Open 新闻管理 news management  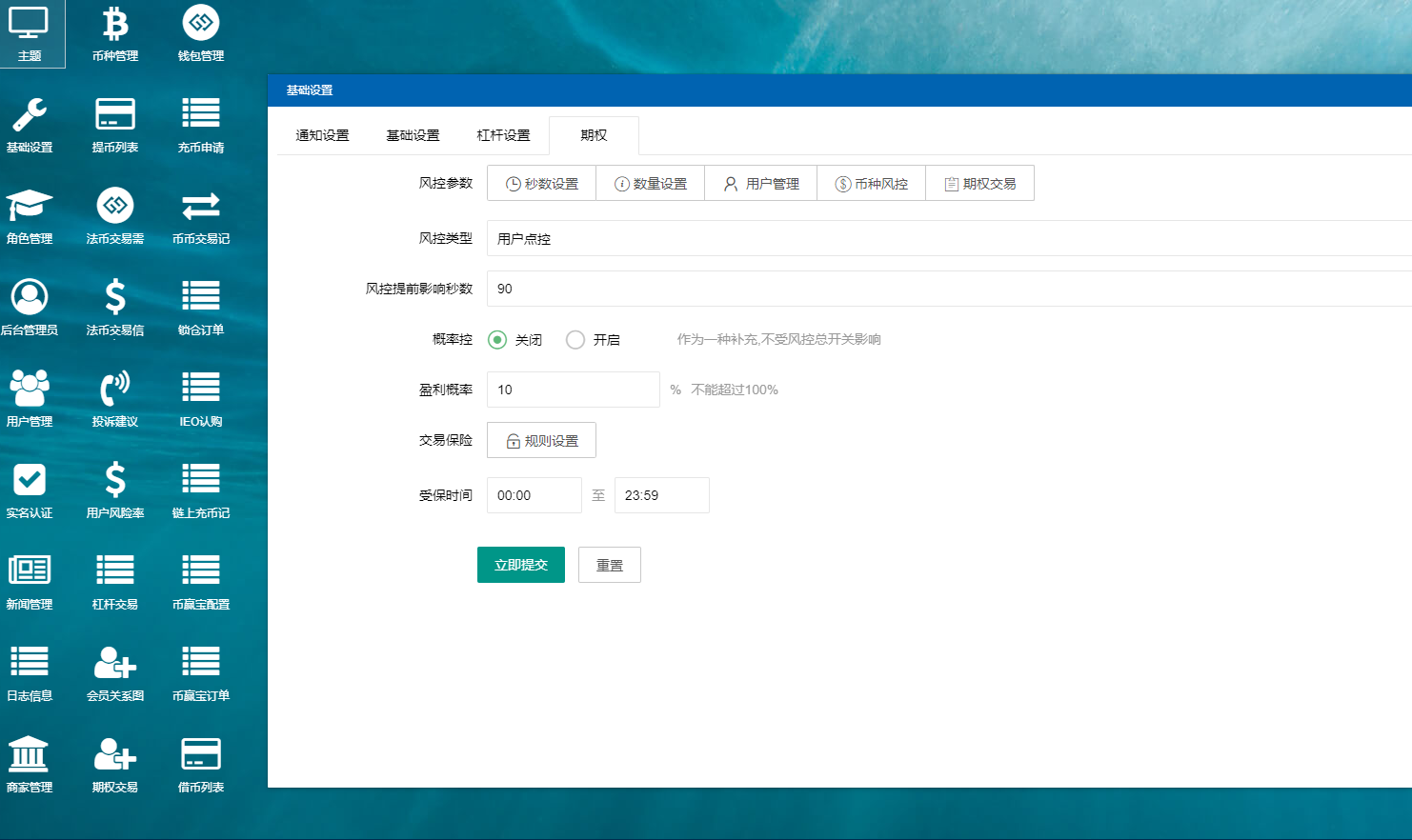pos(31,581)
